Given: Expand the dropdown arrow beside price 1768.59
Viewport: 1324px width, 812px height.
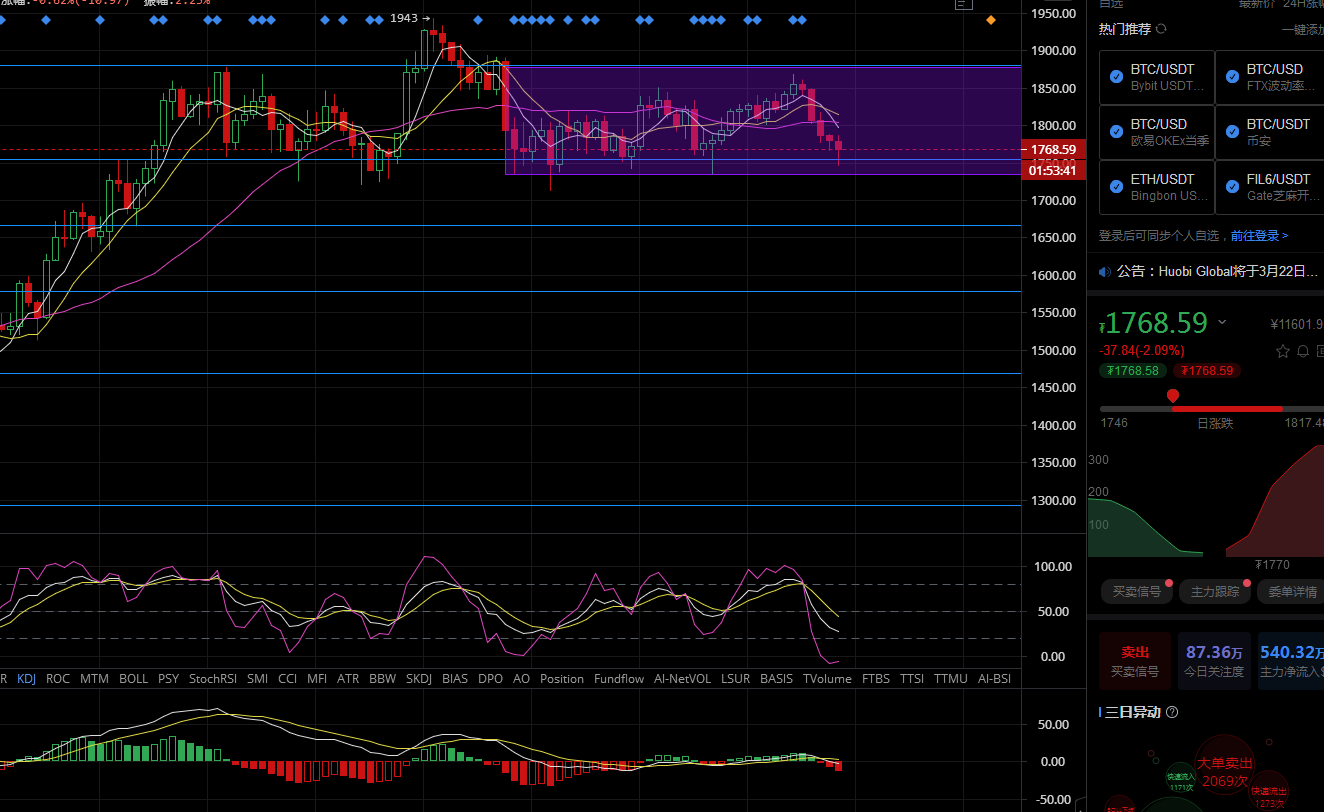Looking at the screenshot, I should [x=1222, y=322].
